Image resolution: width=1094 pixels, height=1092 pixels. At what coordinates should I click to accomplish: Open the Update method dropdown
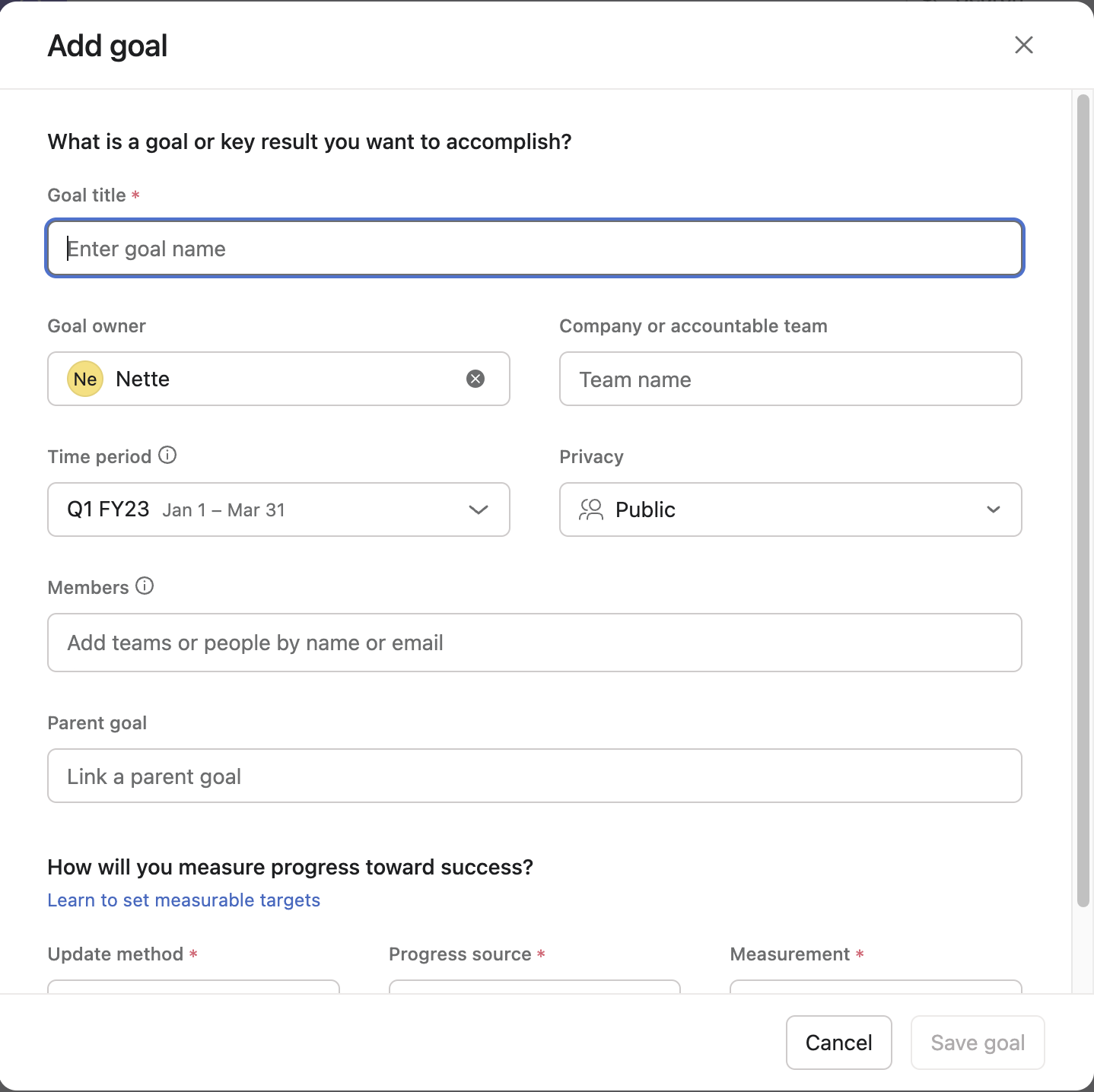(193, 986)
